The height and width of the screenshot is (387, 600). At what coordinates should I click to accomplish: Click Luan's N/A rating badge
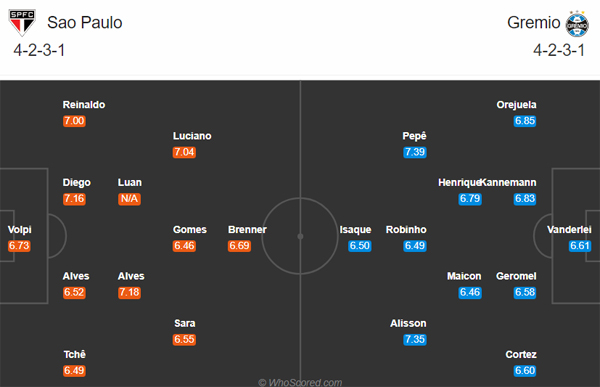point(129,199)
